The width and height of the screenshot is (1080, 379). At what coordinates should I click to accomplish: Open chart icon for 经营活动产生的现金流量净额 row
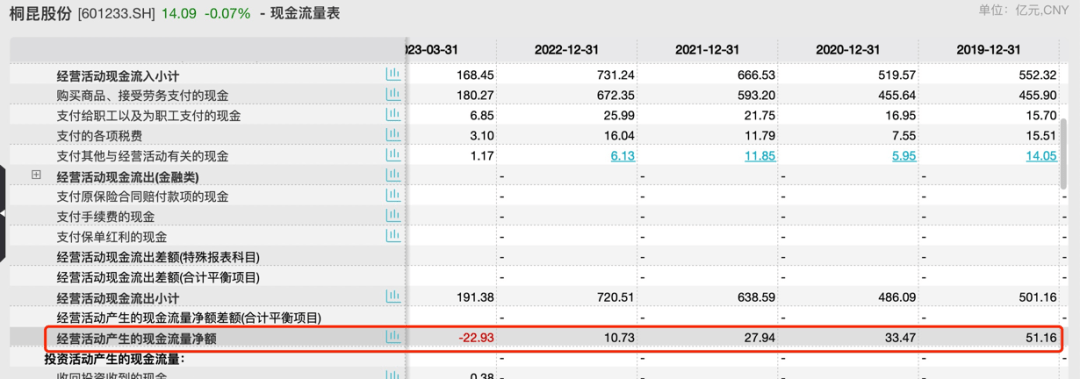coord(393,338)
